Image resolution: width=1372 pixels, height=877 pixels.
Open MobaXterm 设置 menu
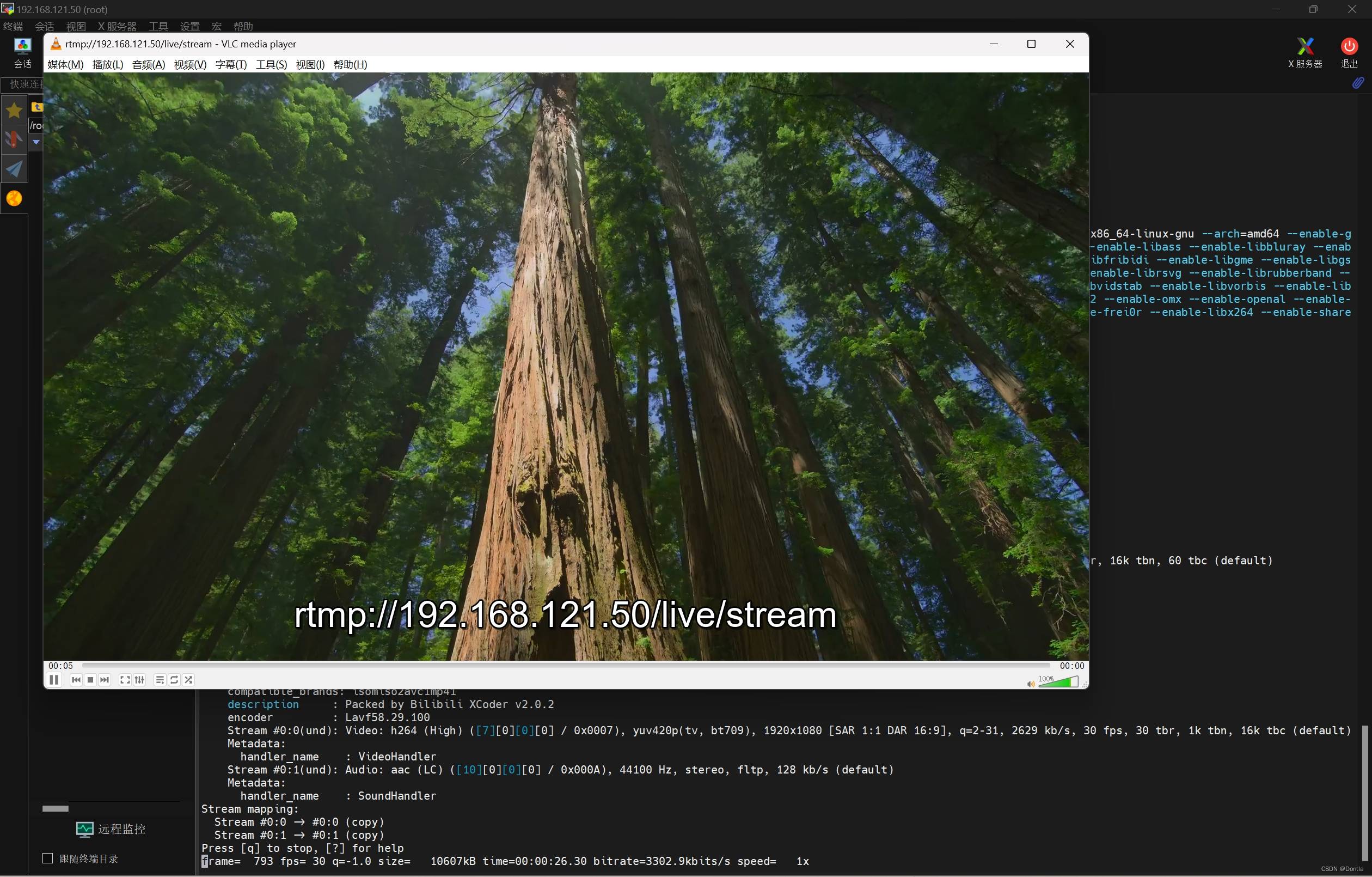click(189, 26)
